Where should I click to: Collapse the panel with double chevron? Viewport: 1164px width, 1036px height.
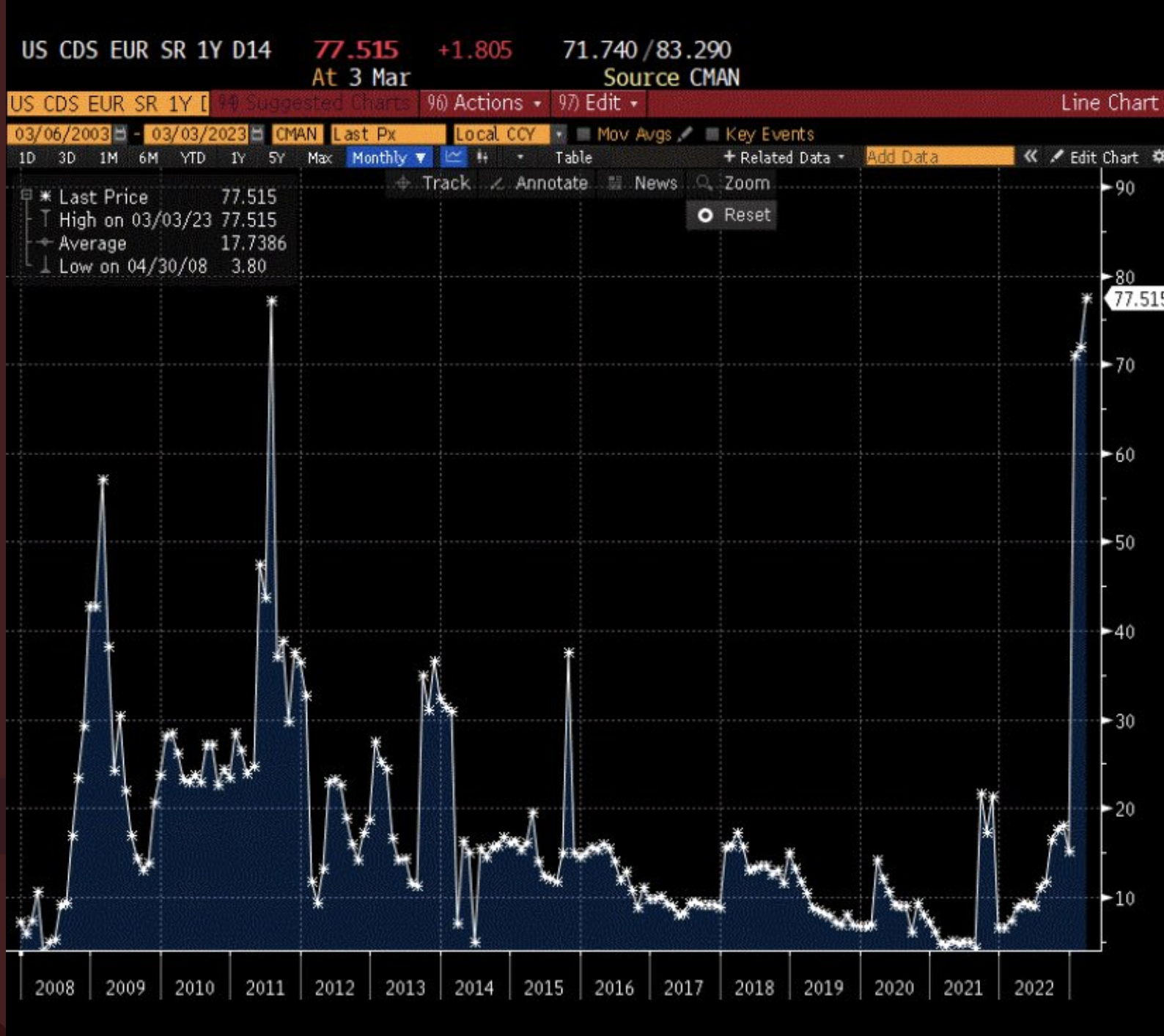[x=1031, y=157]
